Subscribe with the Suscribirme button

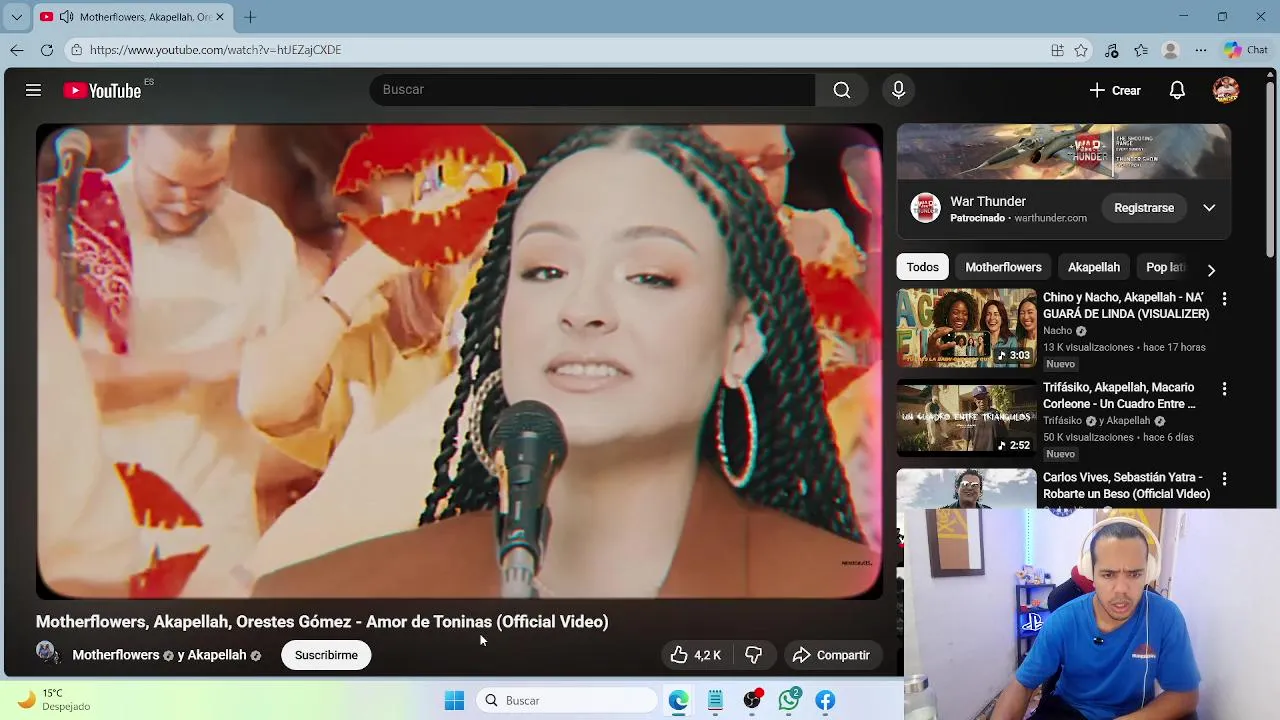pos(326,655)
